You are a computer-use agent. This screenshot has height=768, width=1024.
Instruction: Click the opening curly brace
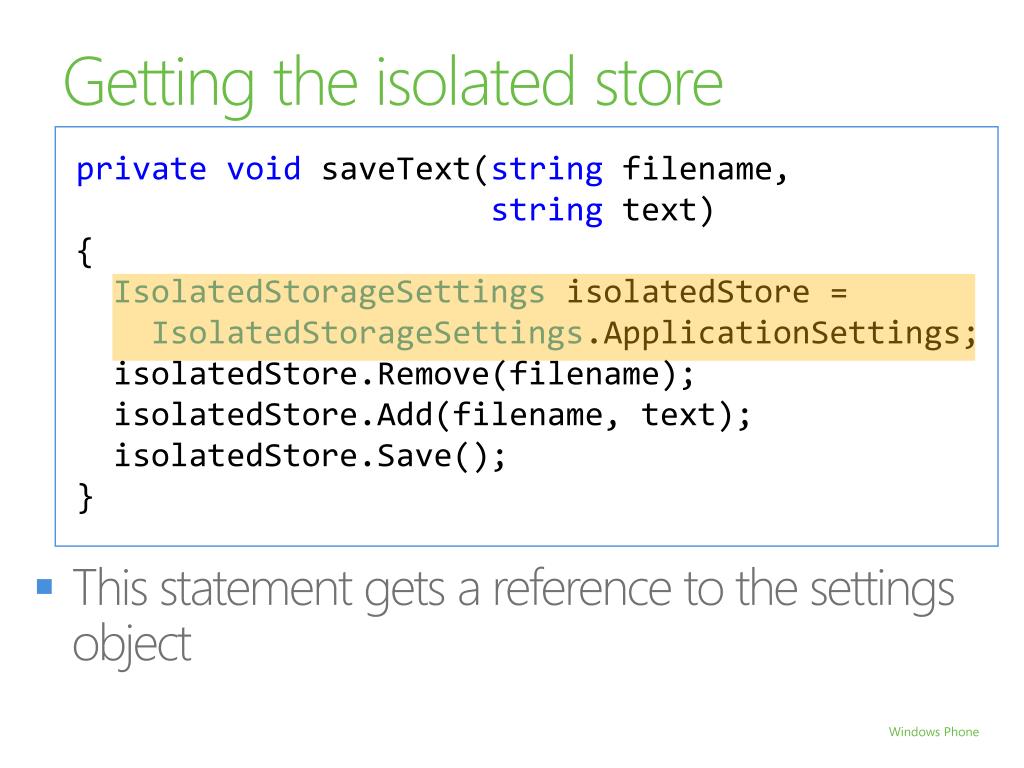point(84,253)
